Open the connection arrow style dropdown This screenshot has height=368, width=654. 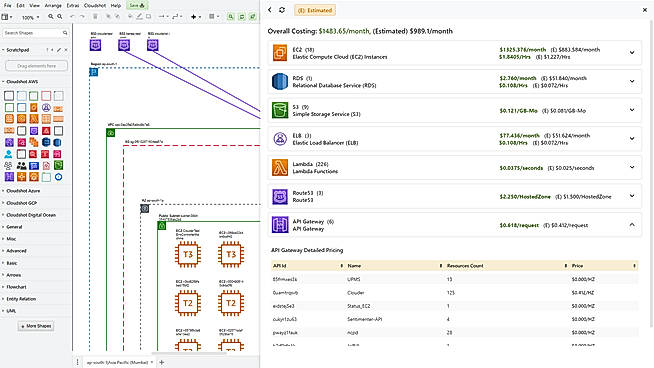[x=163, y=17]
